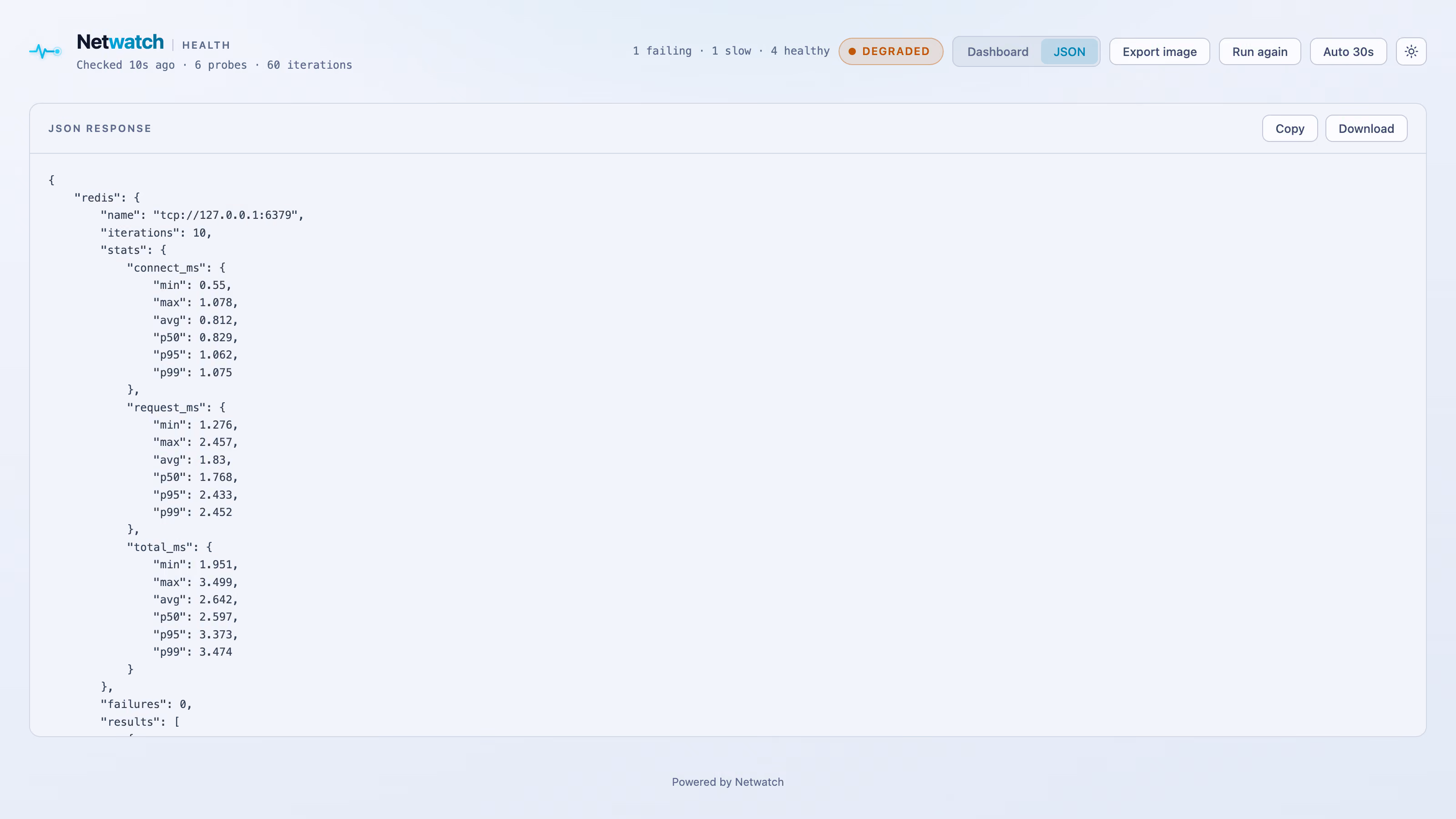Copy the JSON response

click(x=1290, y=128)
